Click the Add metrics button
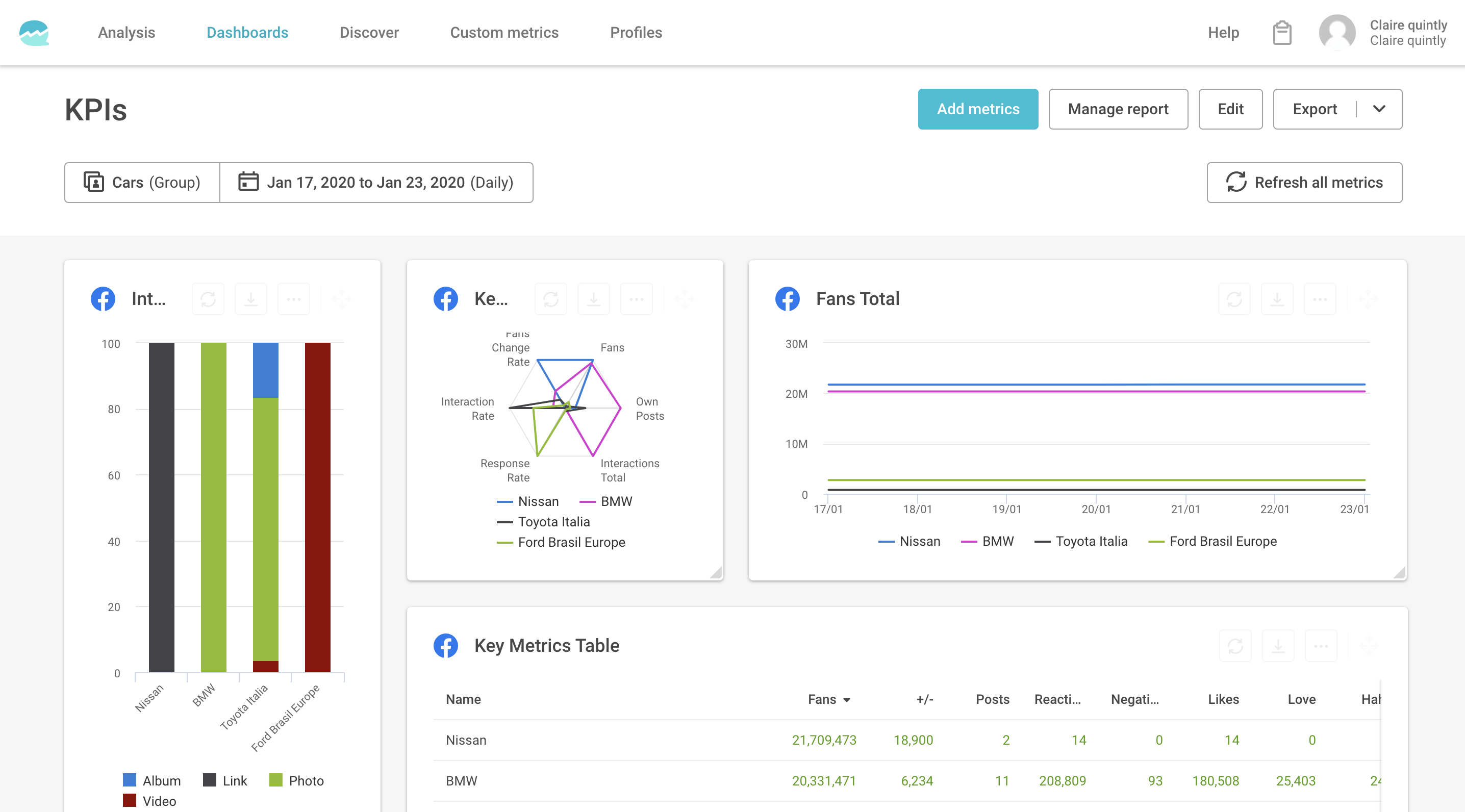This screenshot has width=1465, height=812. pyautogui.click(x=978, y=109)
